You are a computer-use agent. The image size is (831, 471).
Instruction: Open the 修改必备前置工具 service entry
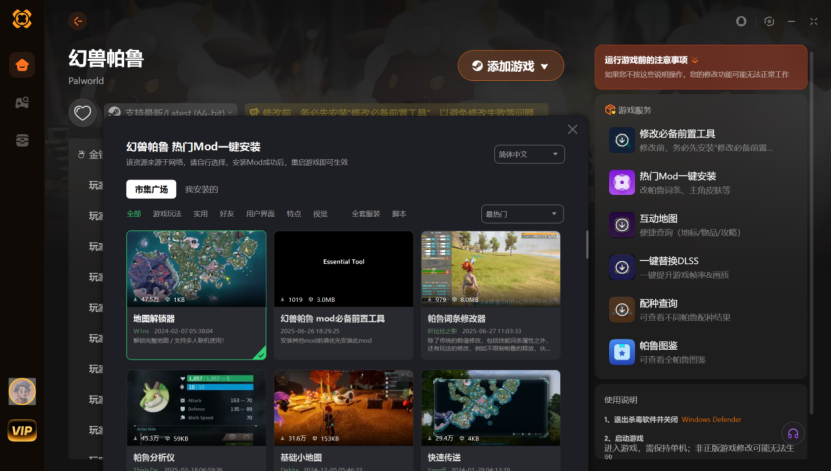pos(701,140)
